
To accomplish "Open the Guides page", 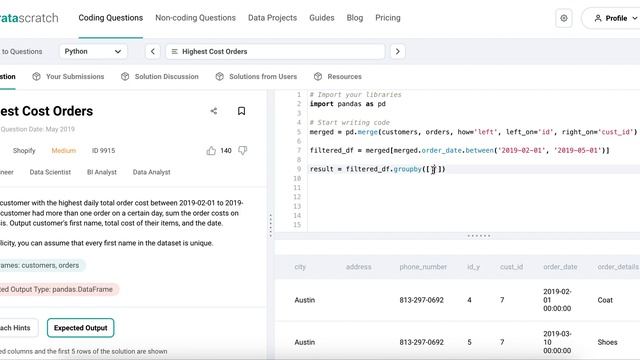I will tap(322, 18).
